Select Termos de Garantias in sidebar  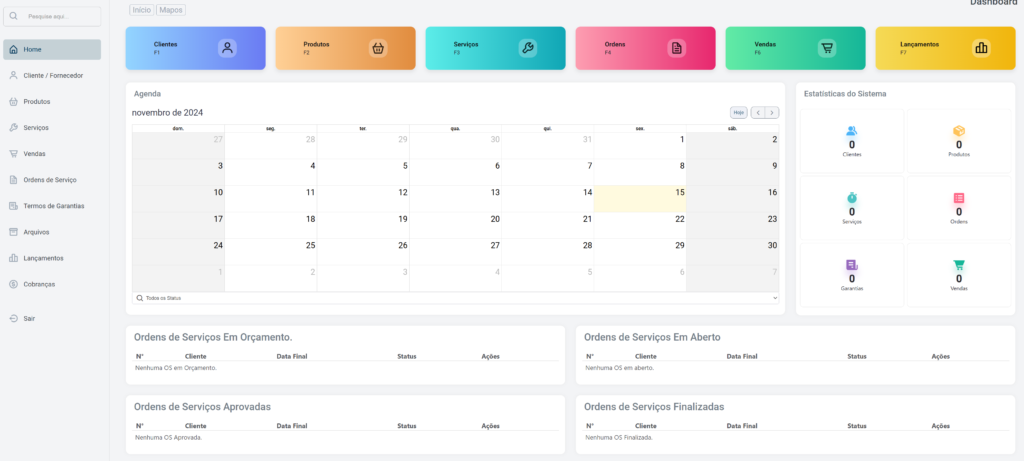[x=53, y=206]
